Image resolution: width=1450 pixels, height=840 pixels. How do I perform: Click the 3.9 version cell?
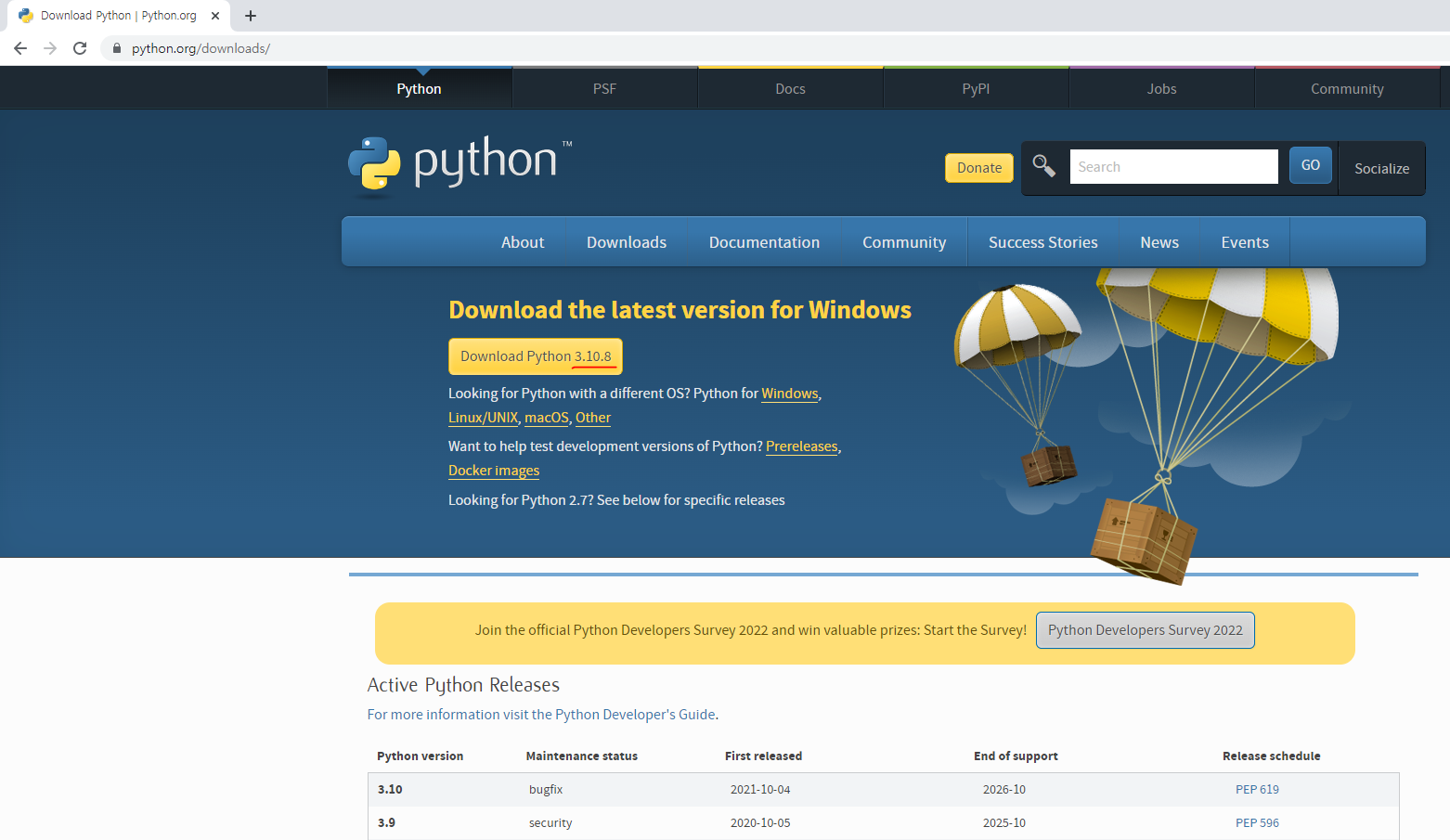pos(386,823)
